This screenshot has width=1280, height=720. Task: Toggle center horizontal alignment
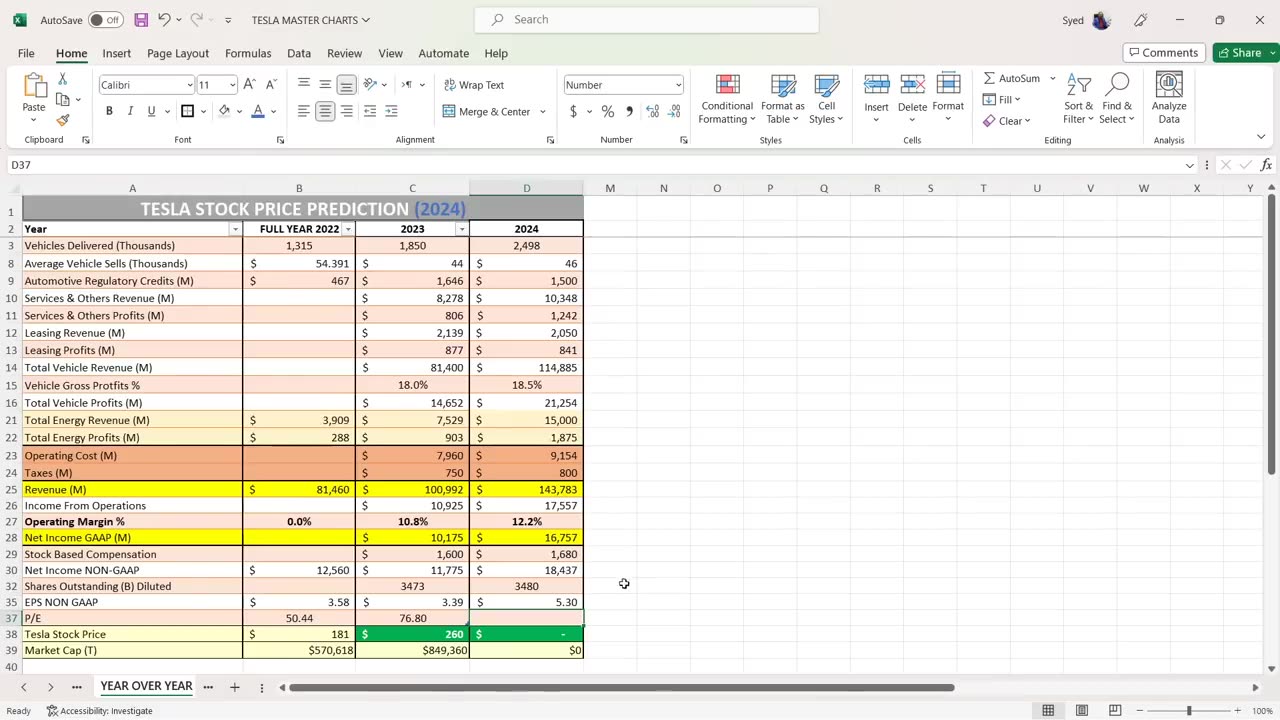pyautogui.click(x=325, y=111)
